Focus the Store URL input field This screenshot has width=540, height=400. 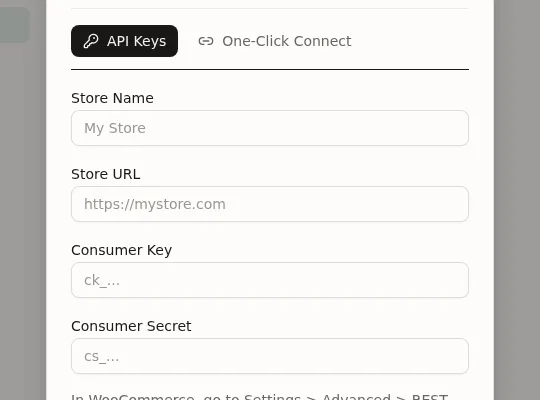click(270, 204)
